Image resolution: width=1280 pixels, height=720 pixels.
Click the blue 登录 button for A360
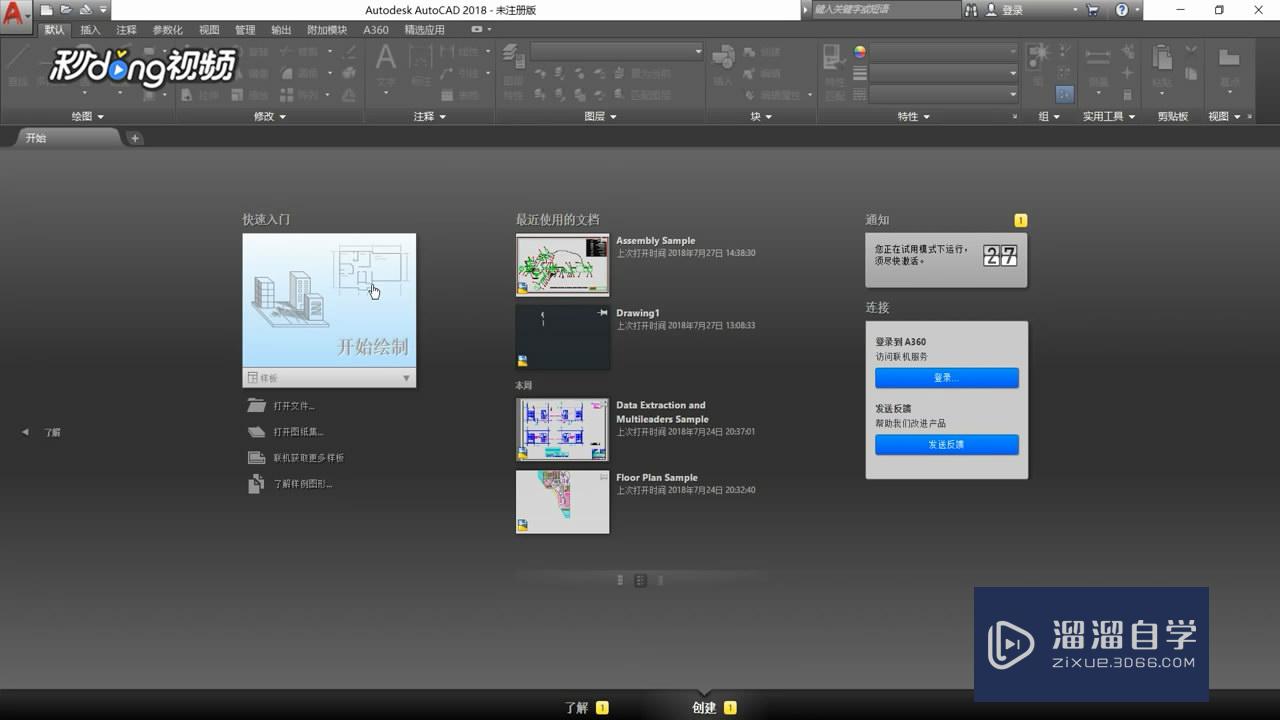pyautogui.click(x=946, y=378)
